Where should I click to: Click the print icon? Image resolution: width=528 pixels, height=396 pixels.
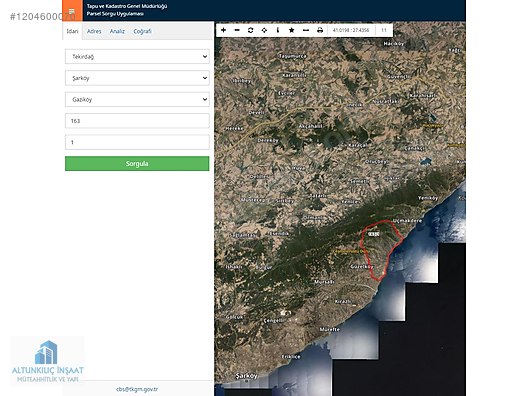pos(320,30)
